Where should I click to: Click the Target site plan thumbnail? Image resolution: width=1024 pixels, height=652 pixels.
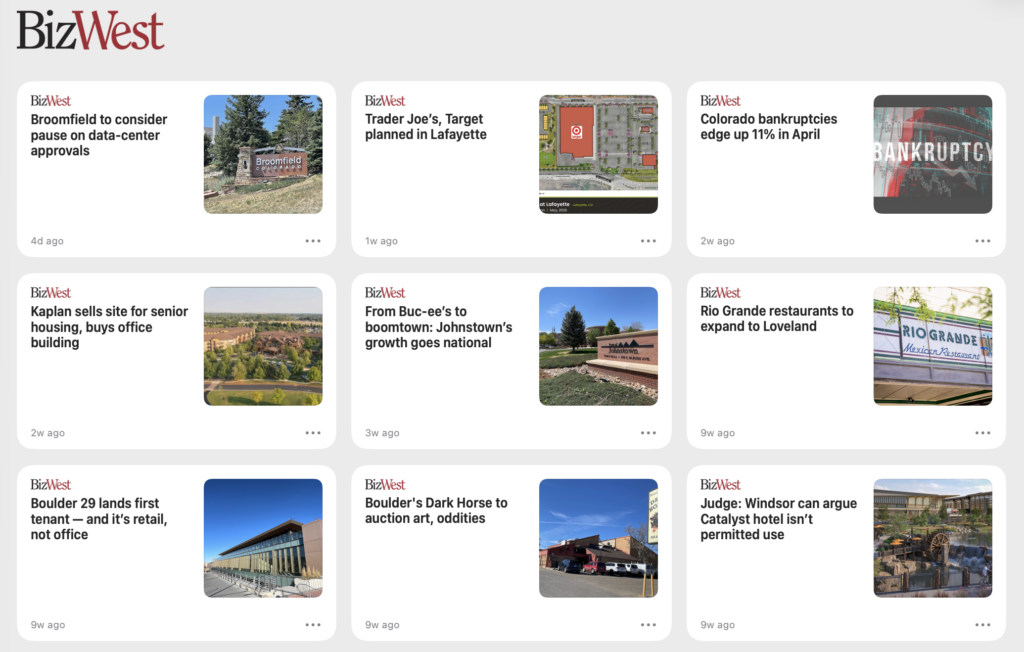coord(598,154)
